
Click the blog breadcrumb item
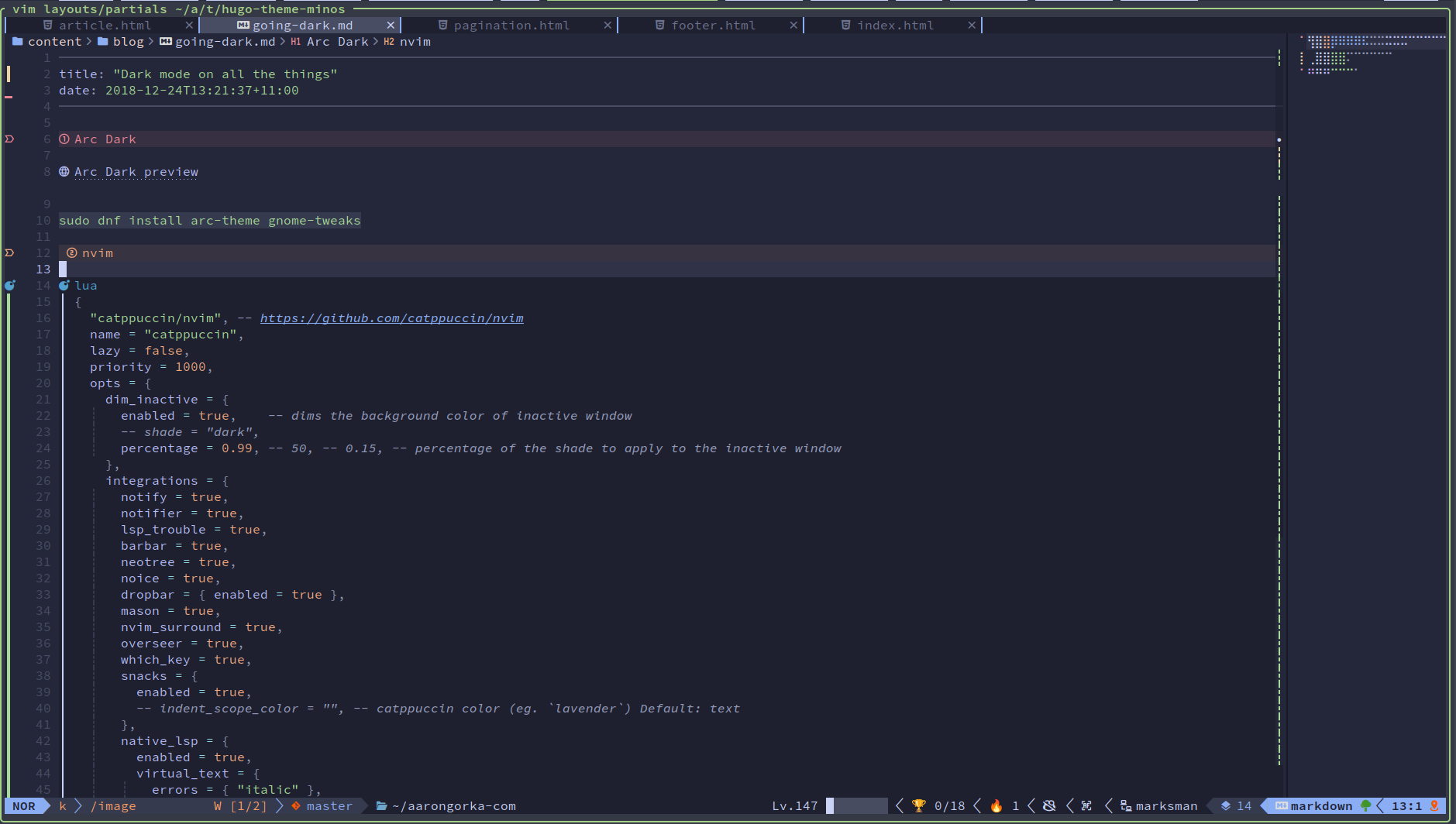pyautogui.click(x=129, y=41)
